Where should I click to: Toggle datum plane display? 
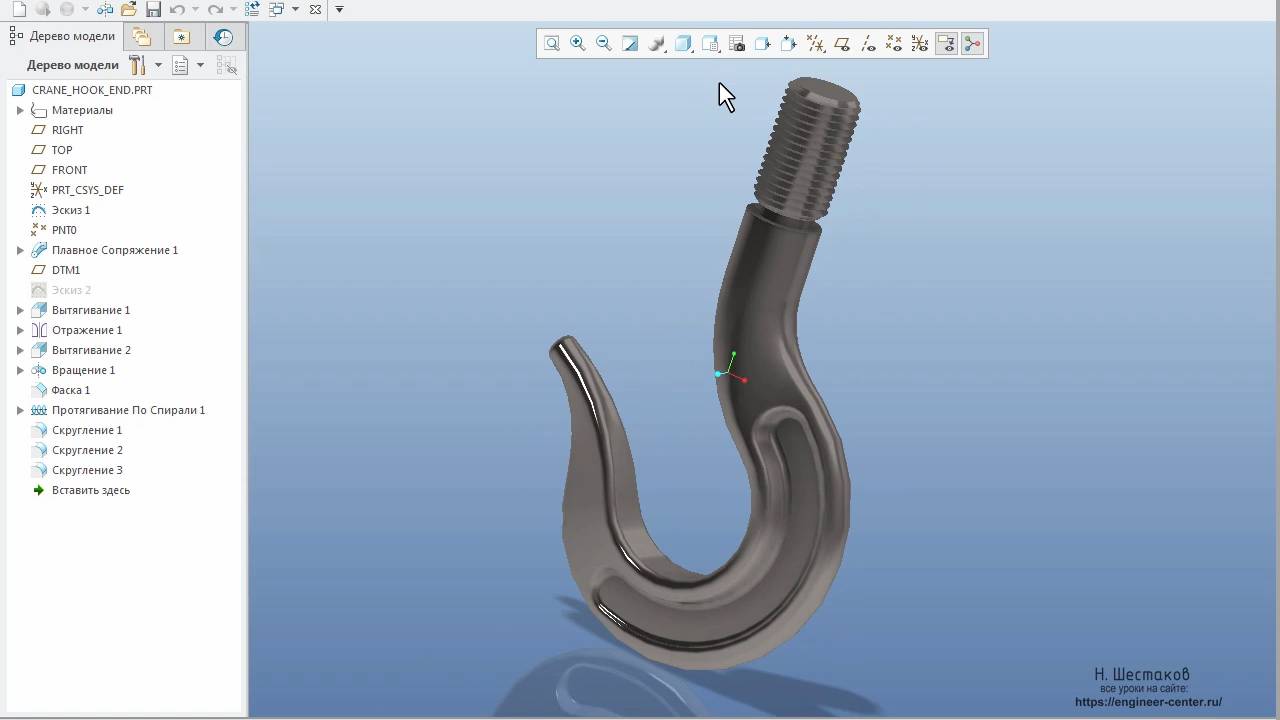(x=842, y=43)
